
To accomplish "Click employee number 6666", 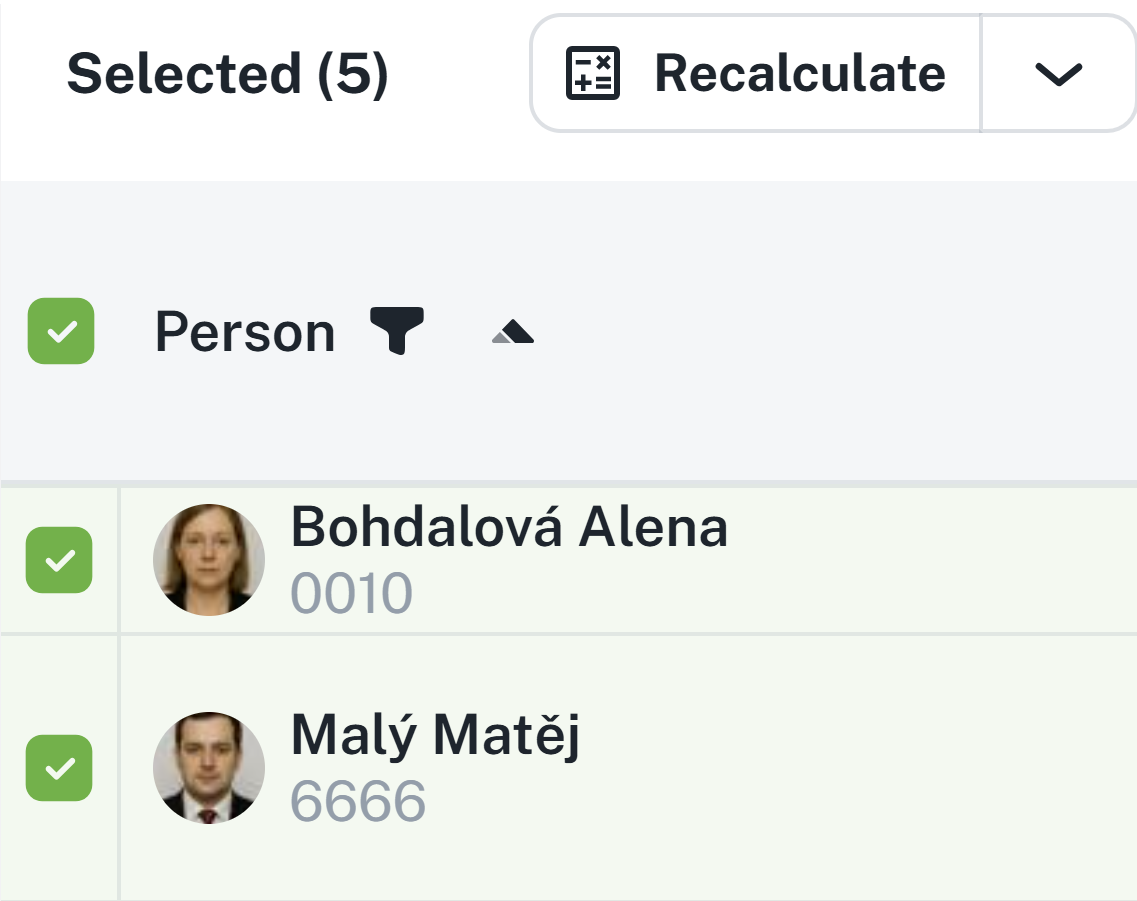I will click(358, 800).
